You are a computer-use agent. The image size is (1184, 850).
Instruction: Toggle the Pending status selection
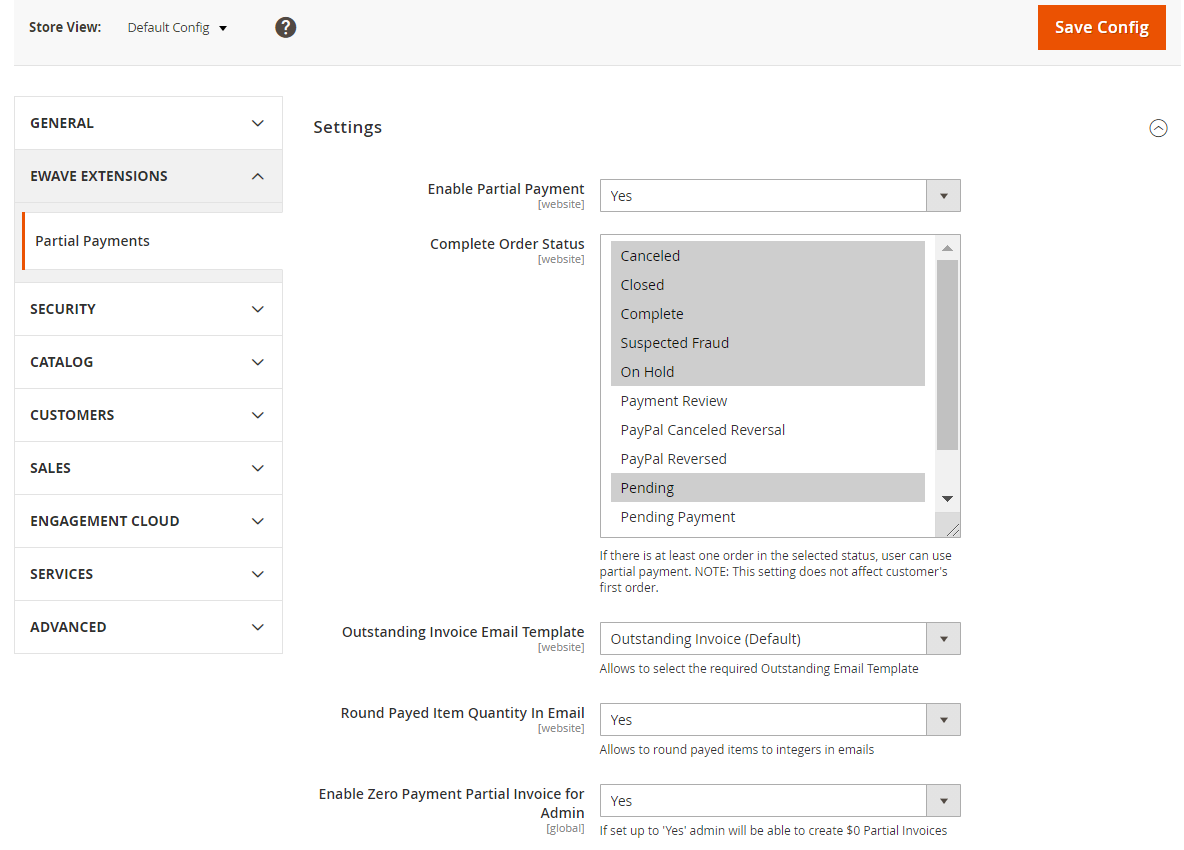click(x=647, y=488)
